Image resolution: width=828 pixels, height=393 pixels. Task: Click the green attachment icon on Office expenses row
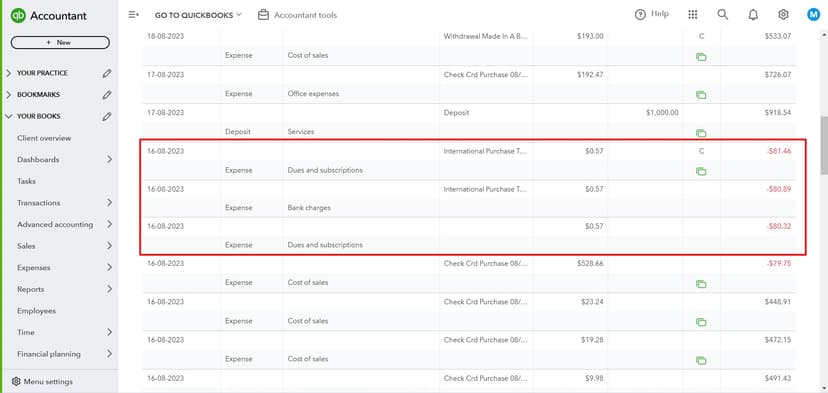tap(701, 95)
